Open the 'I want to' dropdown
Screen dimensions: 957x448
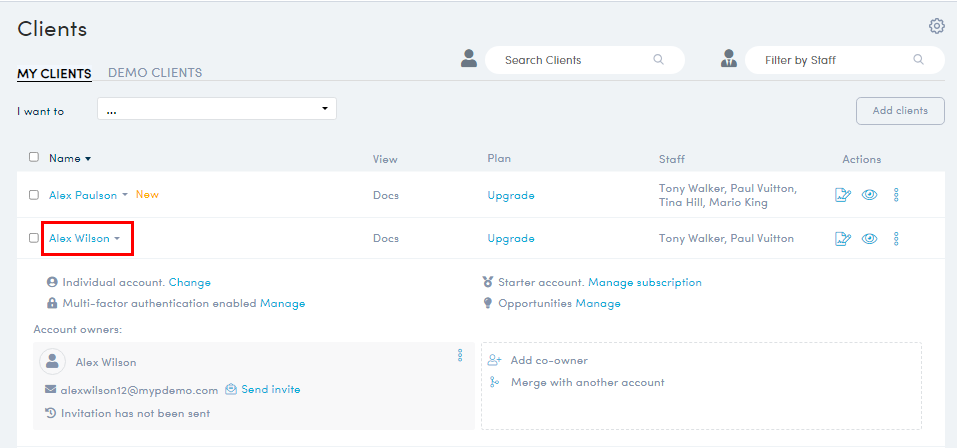point(217,109)
